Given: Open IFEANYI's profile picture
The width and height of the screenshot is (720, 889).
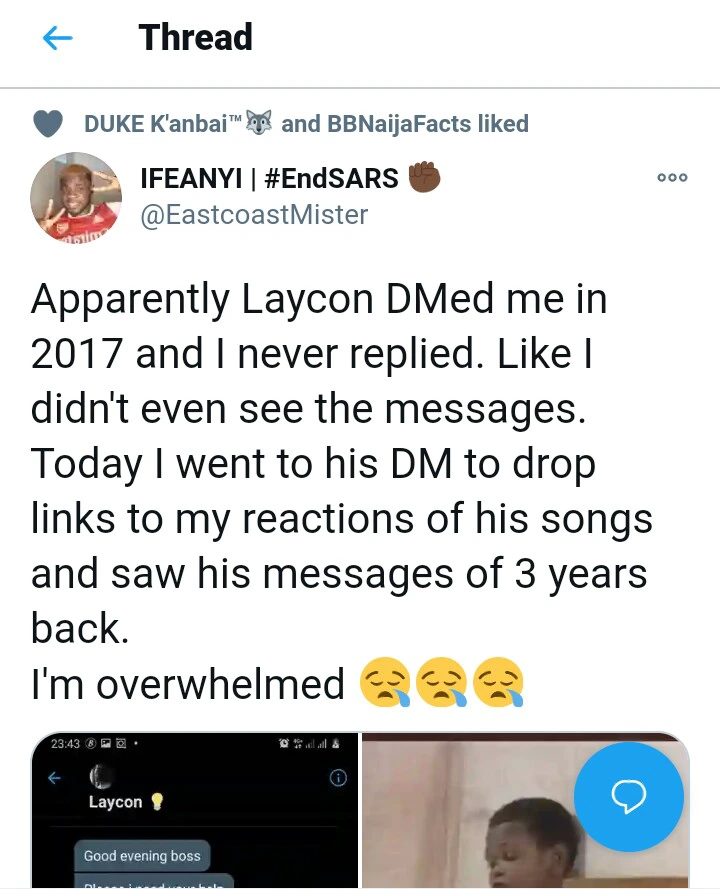Looking at the screenshot, I should 76,197.
